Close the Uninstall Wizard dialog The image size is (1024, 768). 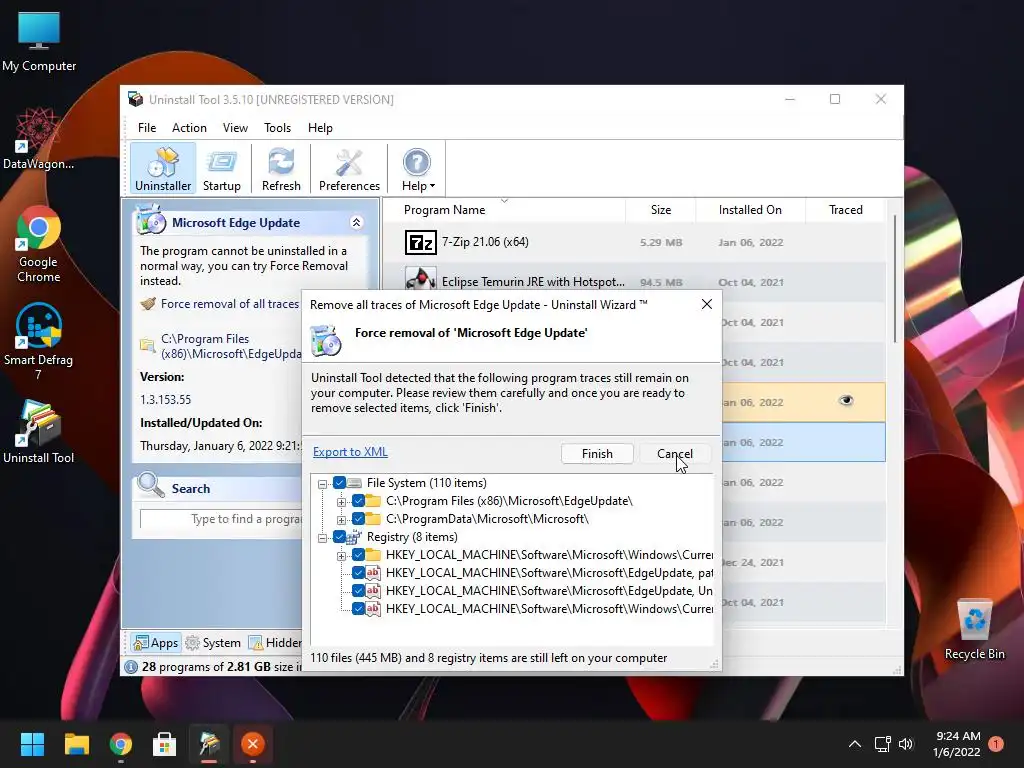point(707,304)
